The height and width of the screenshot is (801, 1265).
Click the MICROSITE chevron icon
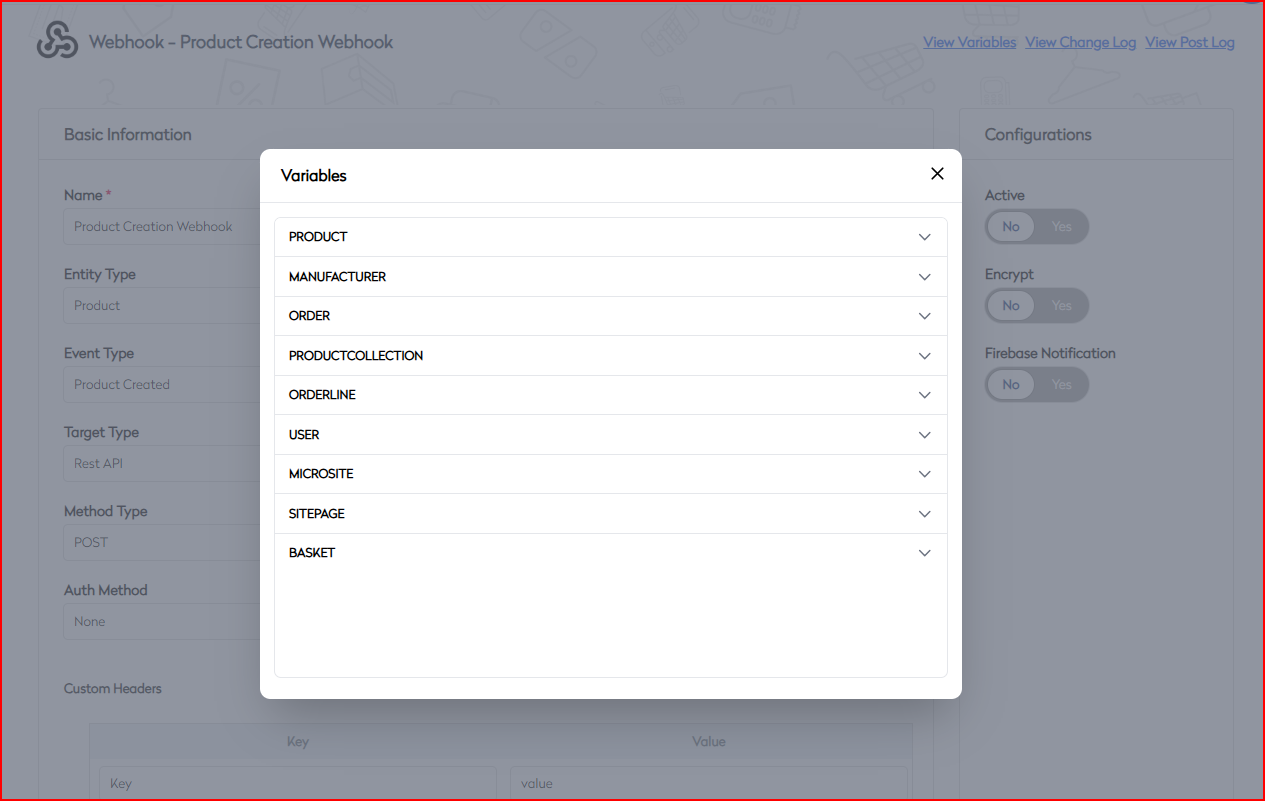click(x=924, y=474)
